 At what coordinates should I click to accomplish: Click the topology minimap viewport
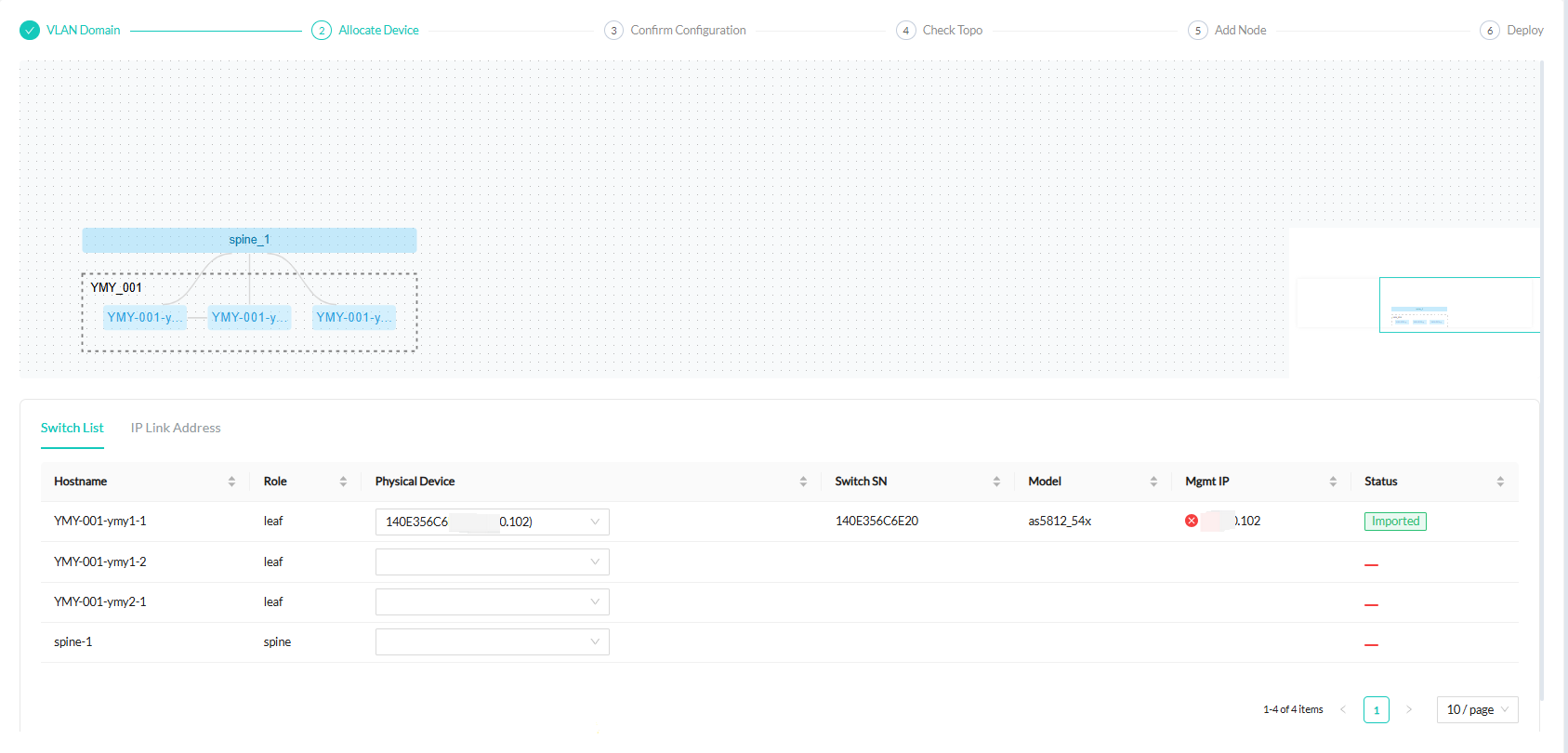(1458, 304)
